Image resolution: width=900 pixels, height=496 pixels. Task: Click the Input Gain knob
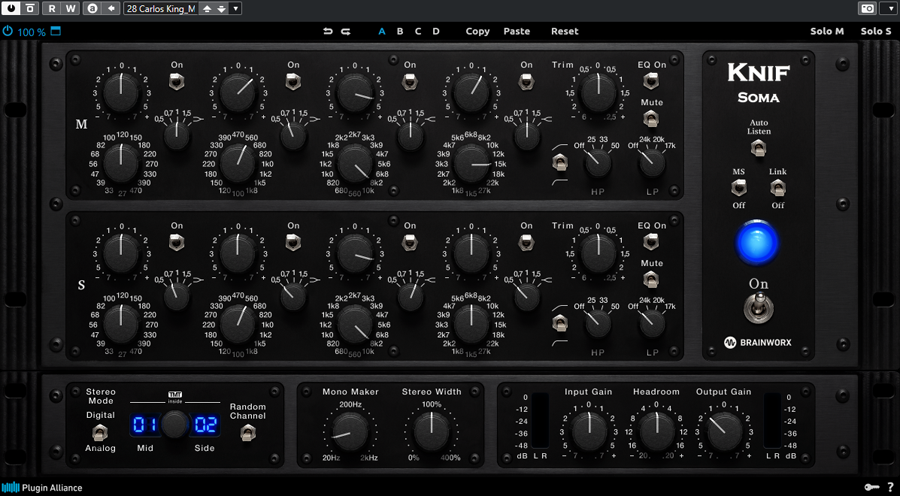pyautogui.click(x=588, y=432)
